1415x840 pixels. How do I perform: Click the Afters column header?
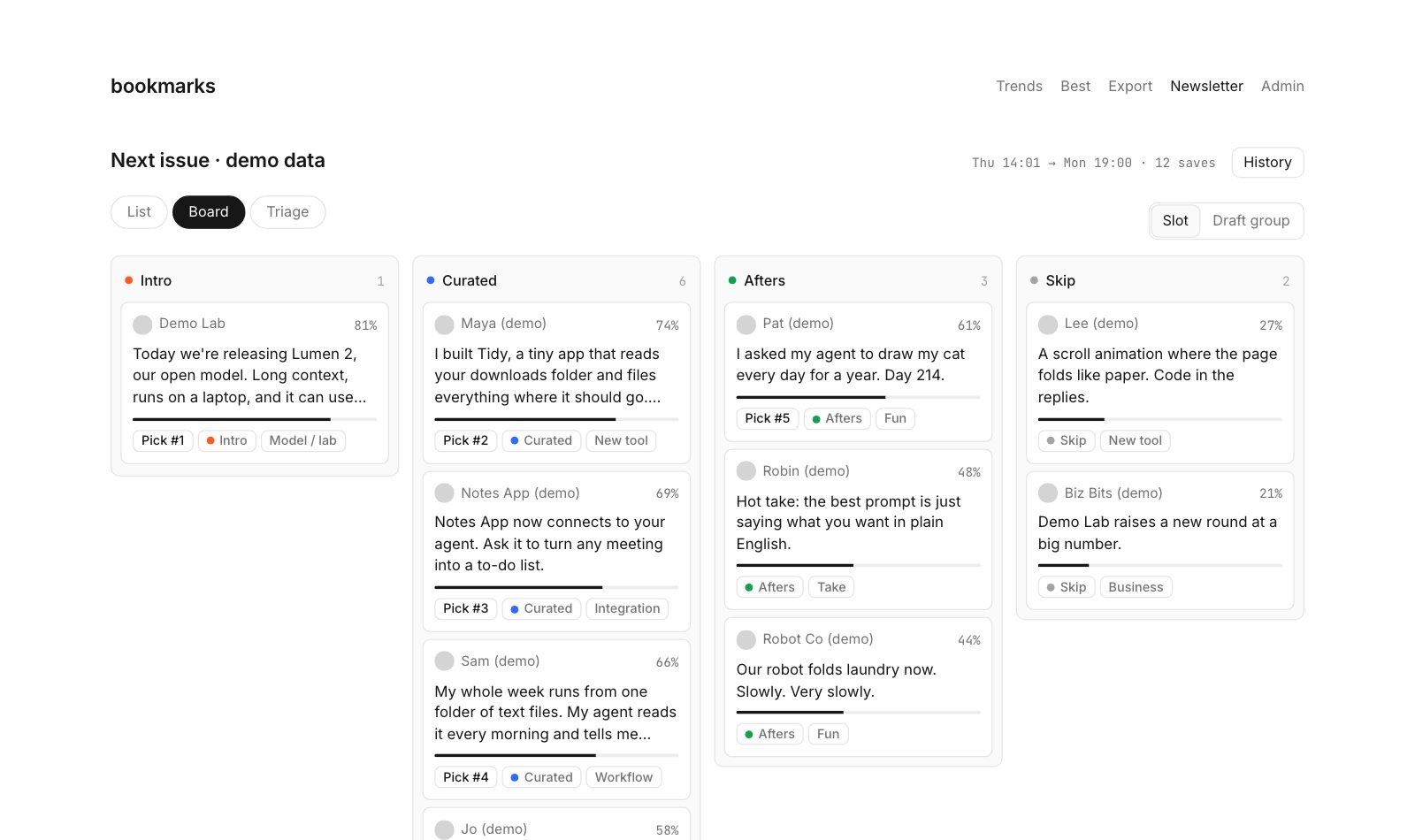coord(858,280)
